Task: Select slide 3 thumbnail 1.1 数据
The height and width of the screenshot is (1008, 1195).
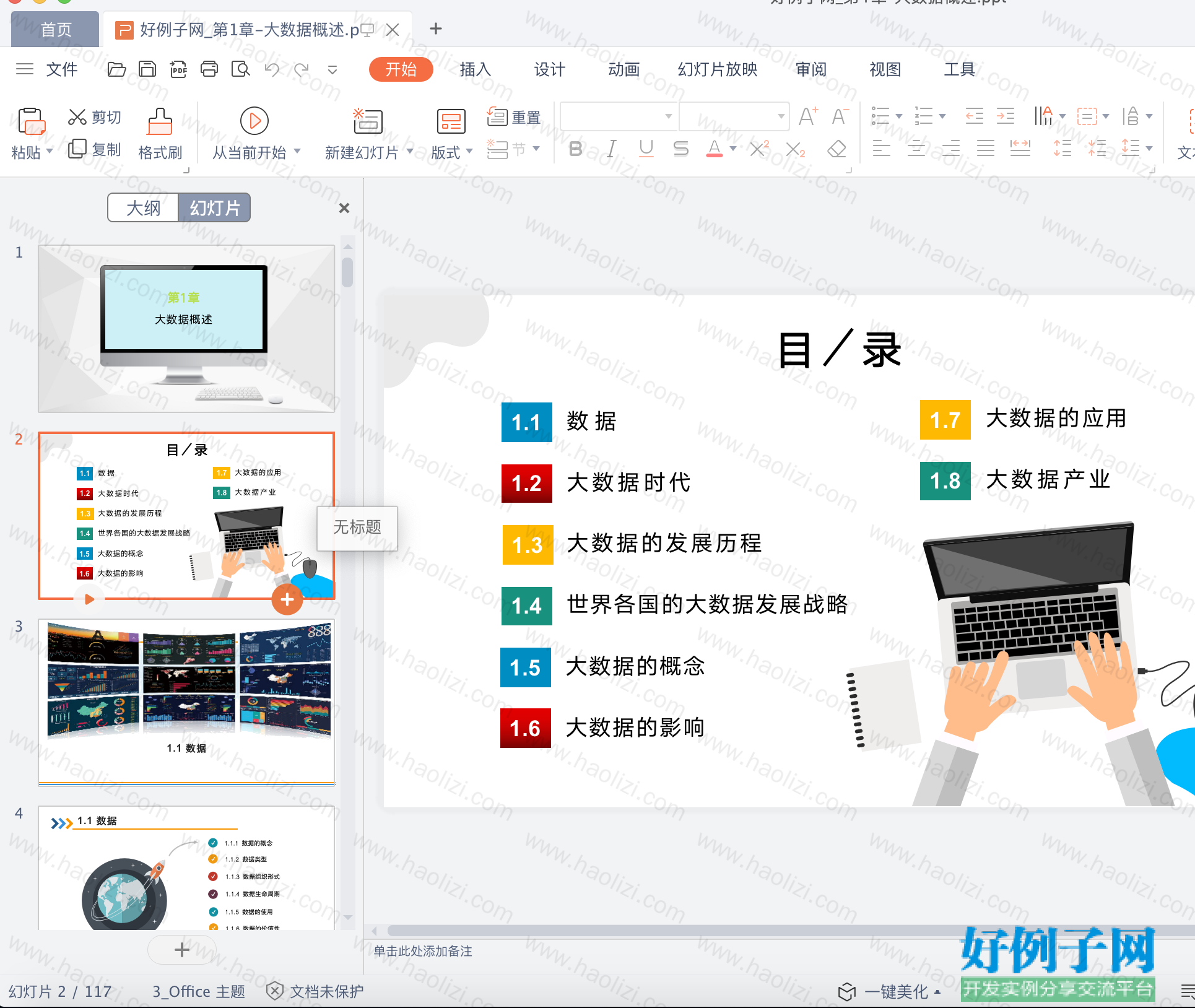Action: point(186,702)
